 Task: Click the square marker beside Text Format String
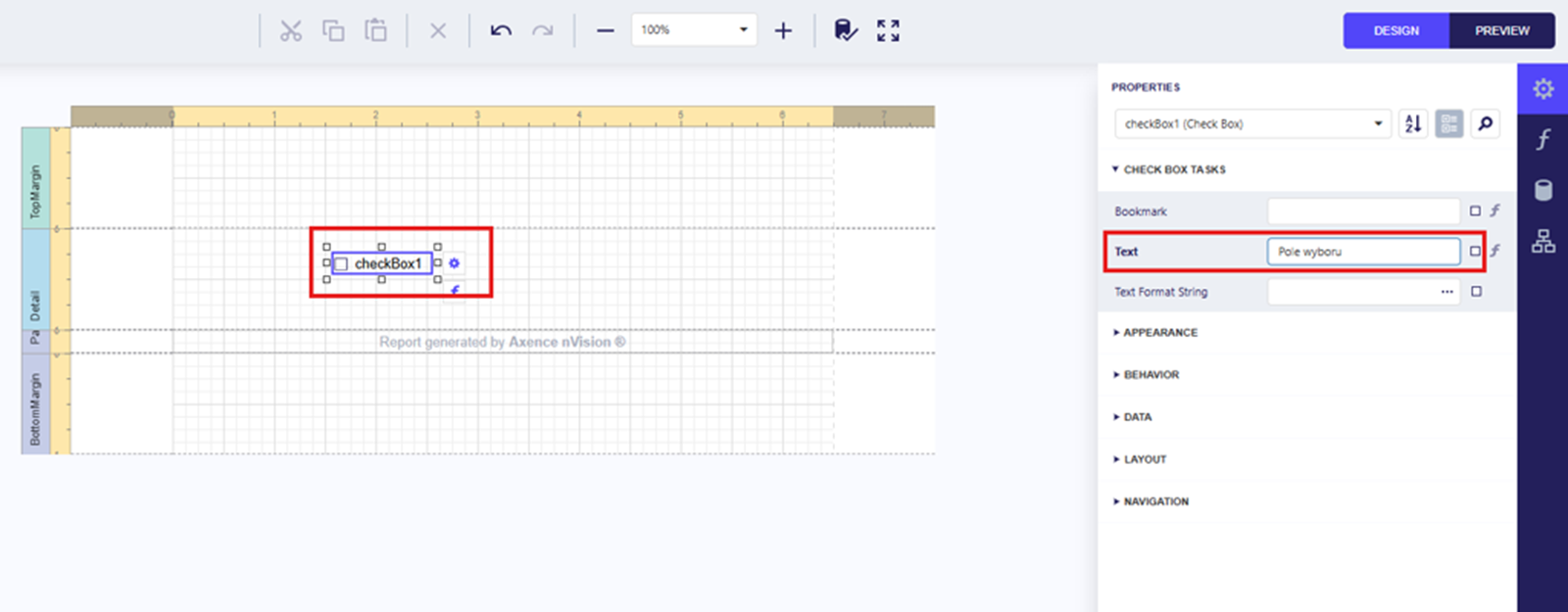[1476, 292]
